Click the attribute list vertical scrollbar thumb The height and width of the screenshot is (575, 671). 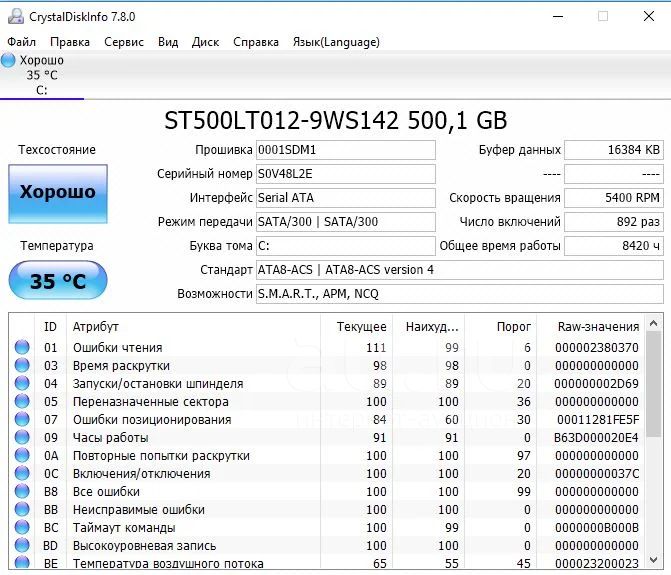pos(653,384)
